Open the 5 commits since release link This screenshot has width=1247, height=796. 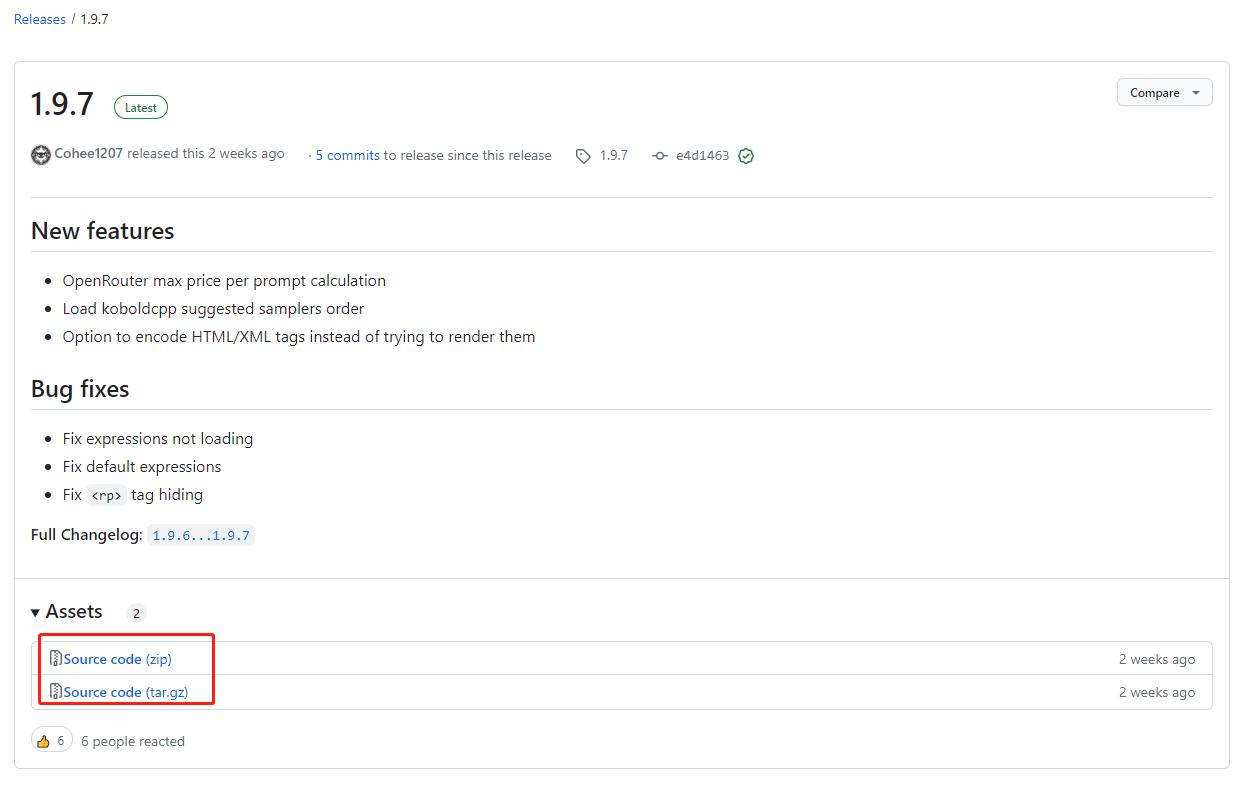(x=433, y=156)
